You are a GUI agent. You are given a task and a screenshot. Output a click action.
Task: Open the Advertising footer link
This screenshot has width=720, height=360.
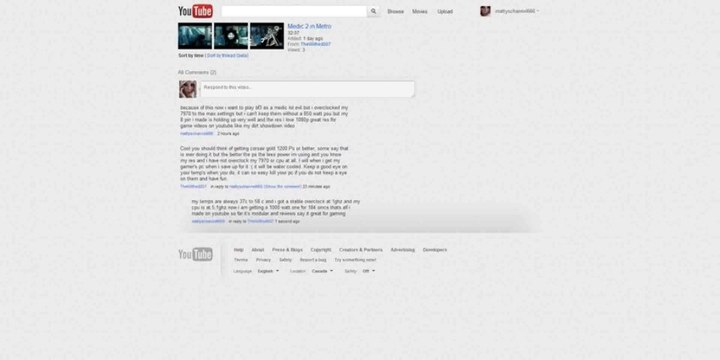[403, 250]
